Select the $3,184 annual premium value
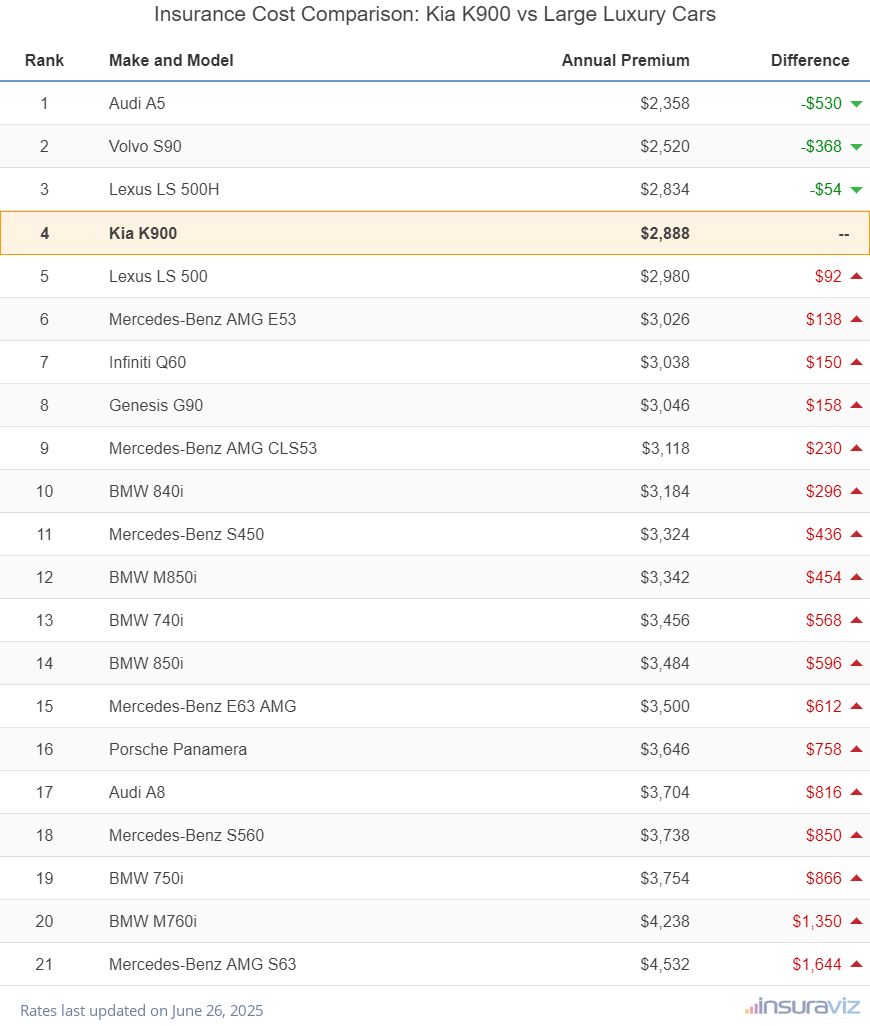The height and width of the screenshot is (1026, 870). (665, 491)
